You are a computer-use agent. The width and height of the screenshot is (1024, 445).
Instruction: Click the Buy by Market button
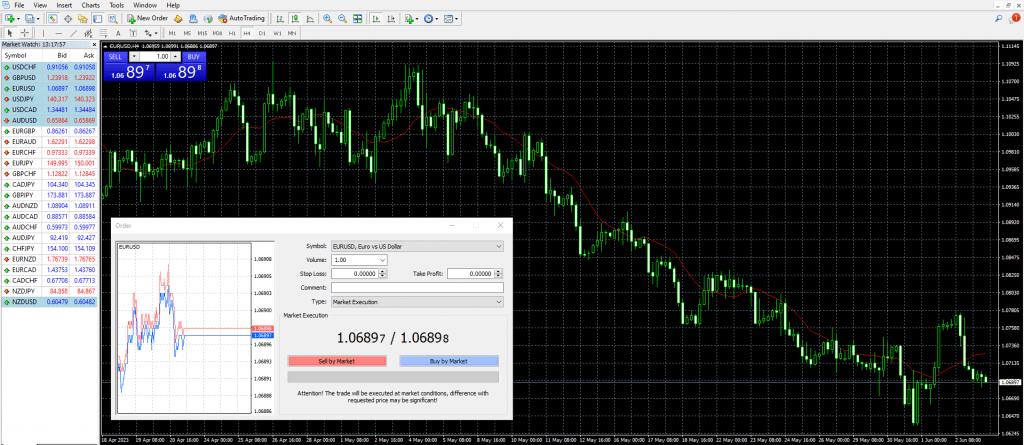tap(448, 361)
